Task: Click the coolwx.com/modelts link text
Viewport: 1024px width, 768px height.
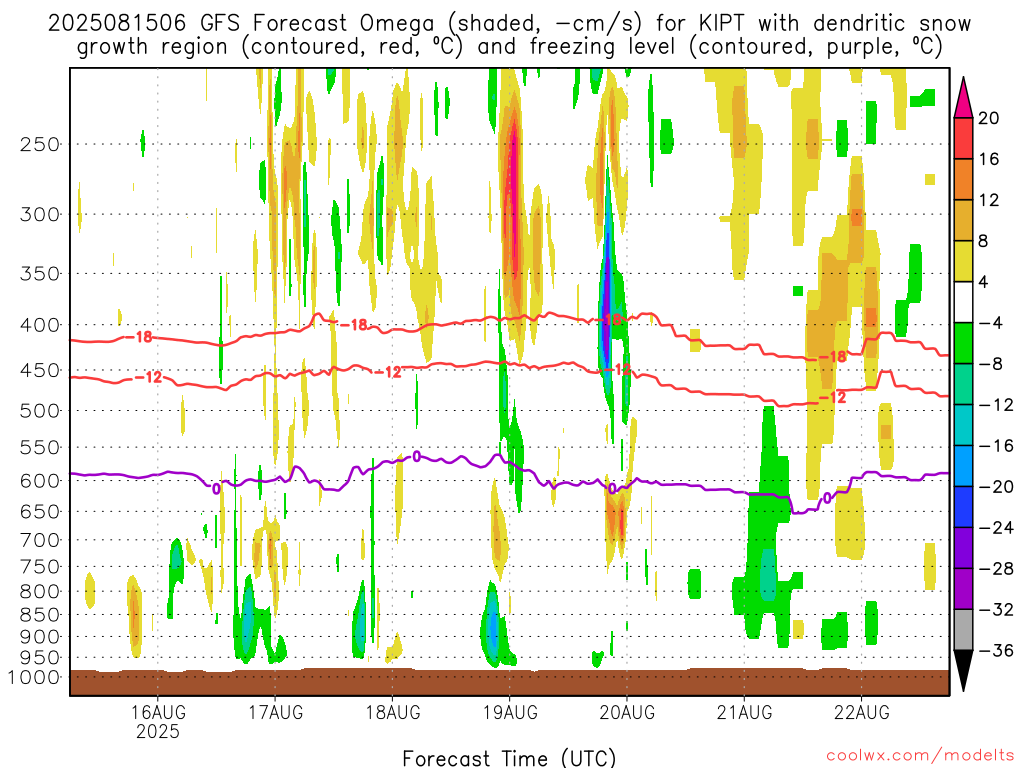Action: tap(920, 756)
